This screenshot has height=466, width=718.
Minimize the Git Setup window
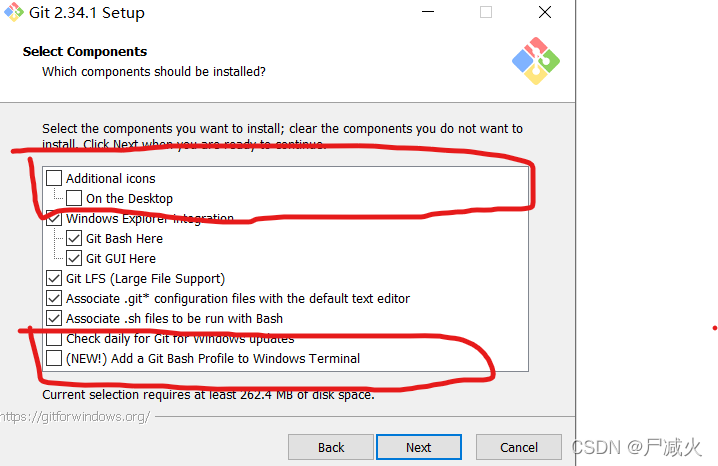(428, 12)
